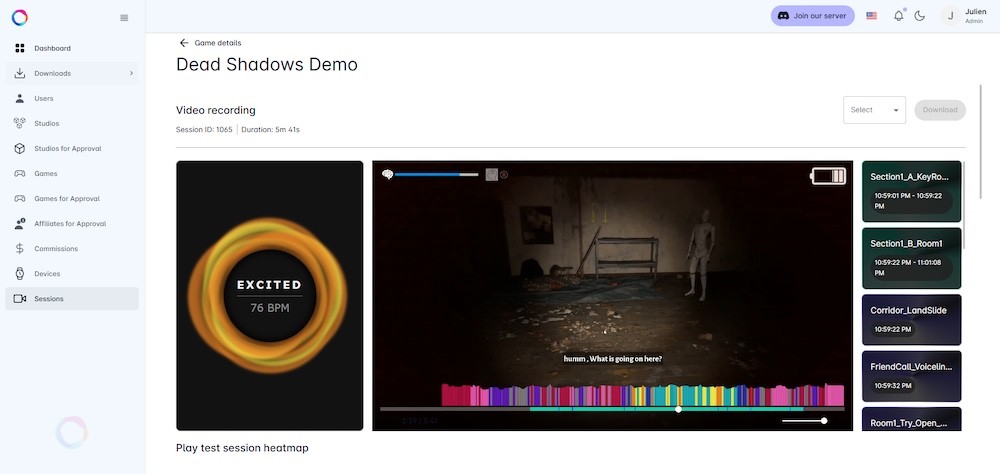1000x474 pixels.
Task: Click the colored emotion timeline strip
Action: tap(643, 394)
